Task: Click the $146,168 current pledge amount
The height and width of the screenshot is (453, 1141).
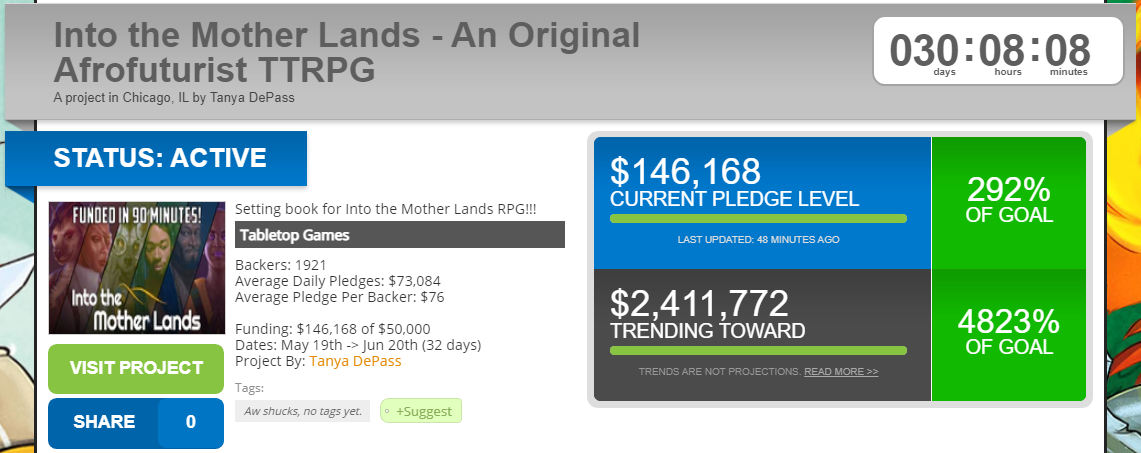Action: click(686, 171)
